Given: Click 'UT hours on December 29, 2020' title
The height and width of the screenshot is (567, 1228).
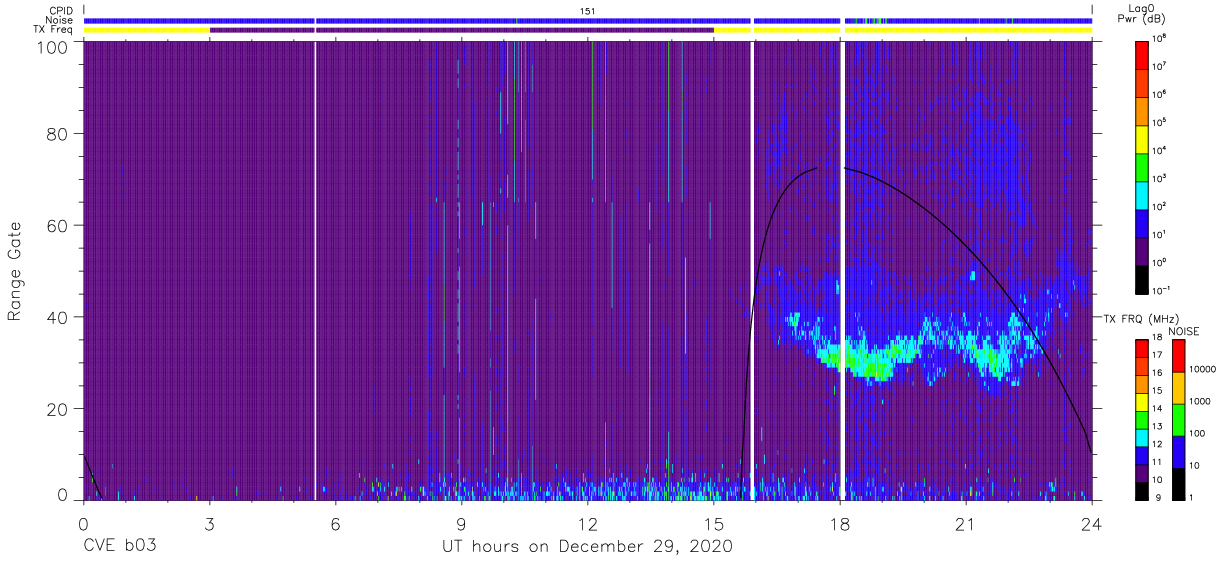Looking at the screenshot, I should click(x=587, y=546).
